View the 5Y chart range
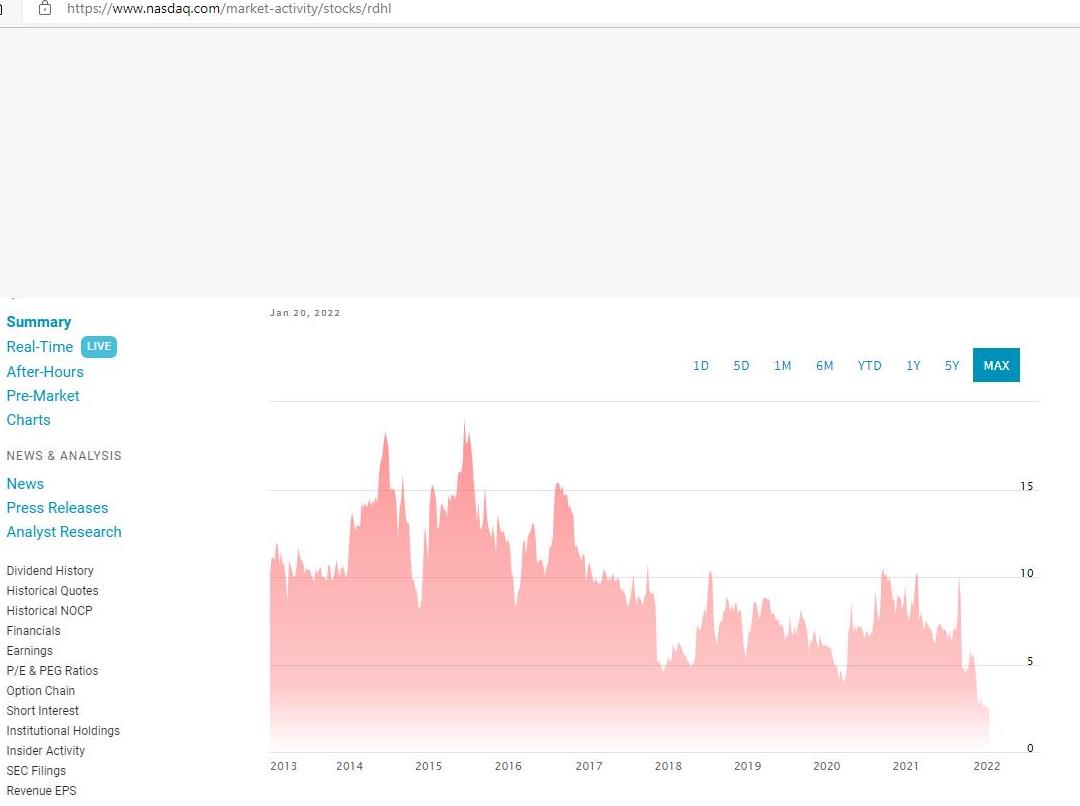The width and height of the screenshot is (1080, 806). (x=951, y=365)
